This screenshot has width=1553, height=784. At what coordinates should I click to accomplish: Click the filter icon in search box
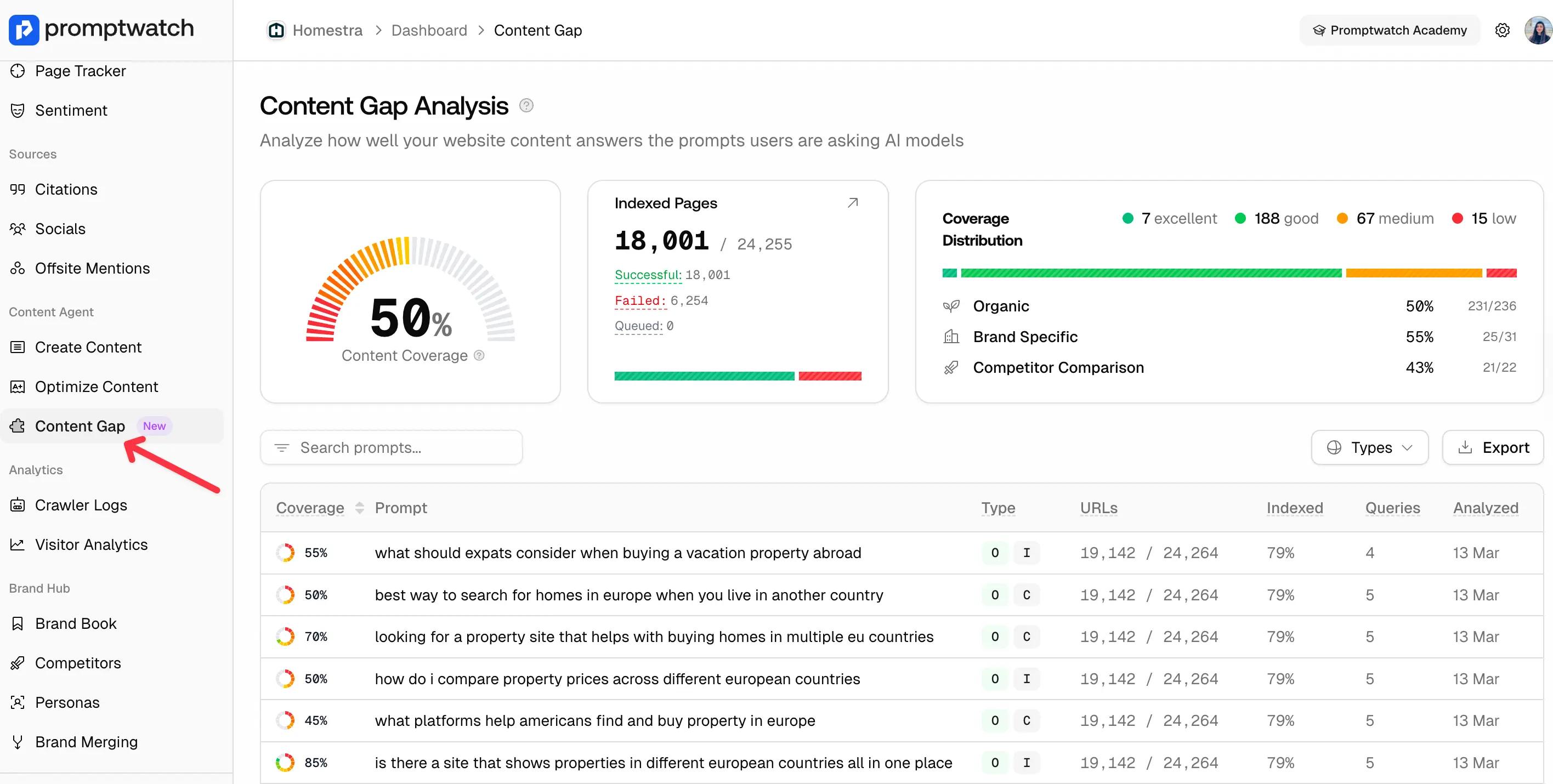coord(281,448)
